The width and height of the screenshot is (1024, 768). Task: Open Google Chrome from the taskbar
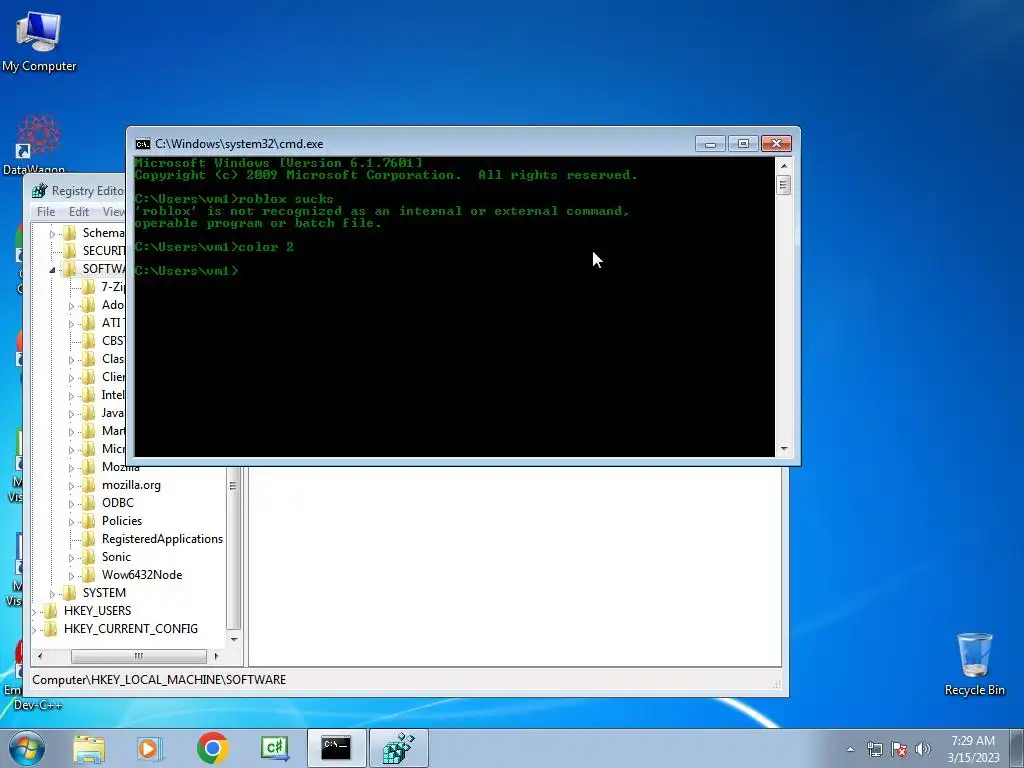(x=212, y=748)
